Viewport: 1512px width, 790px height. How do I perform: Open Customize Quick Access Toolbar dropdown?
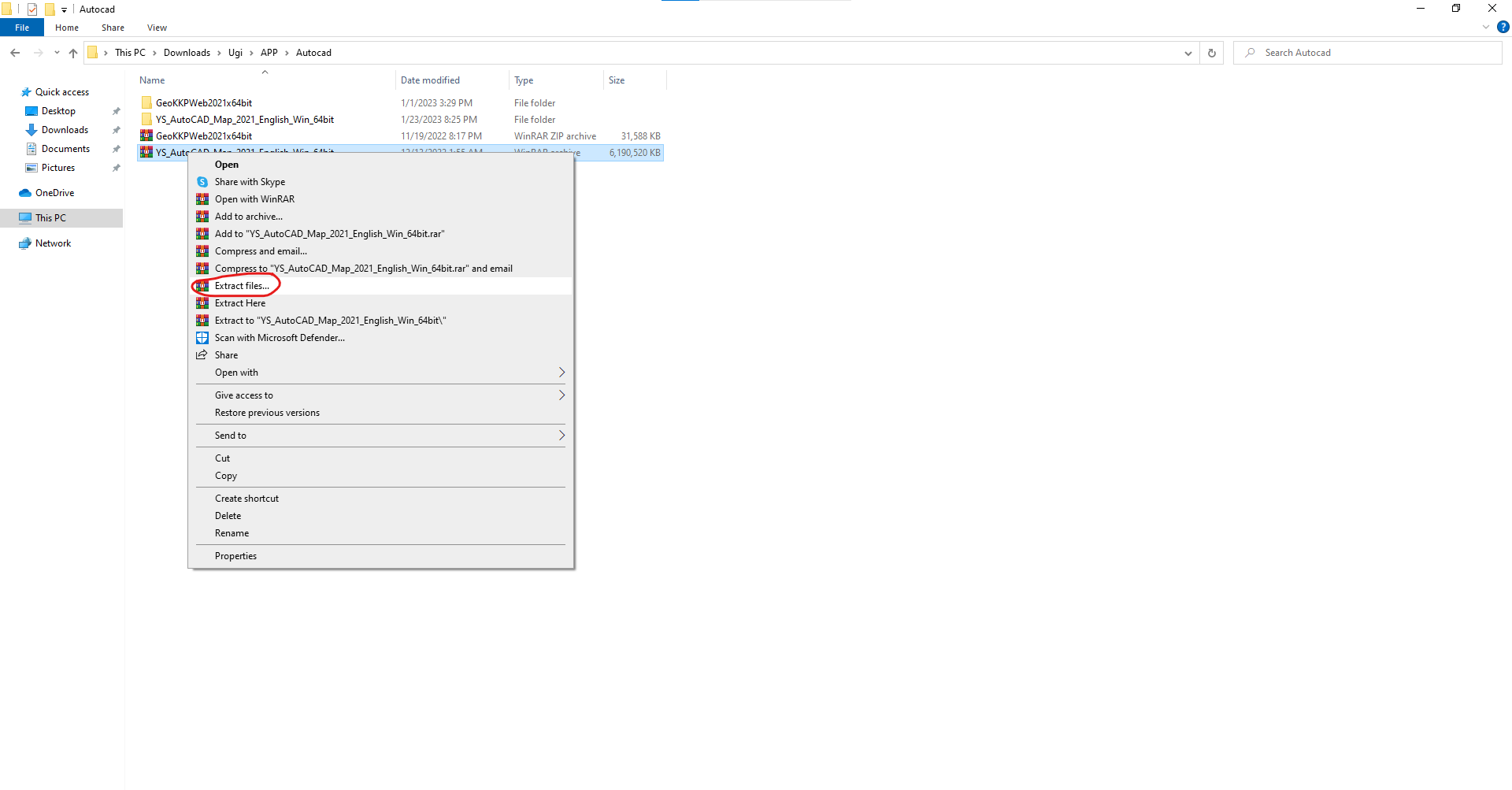tap(64, 9)
